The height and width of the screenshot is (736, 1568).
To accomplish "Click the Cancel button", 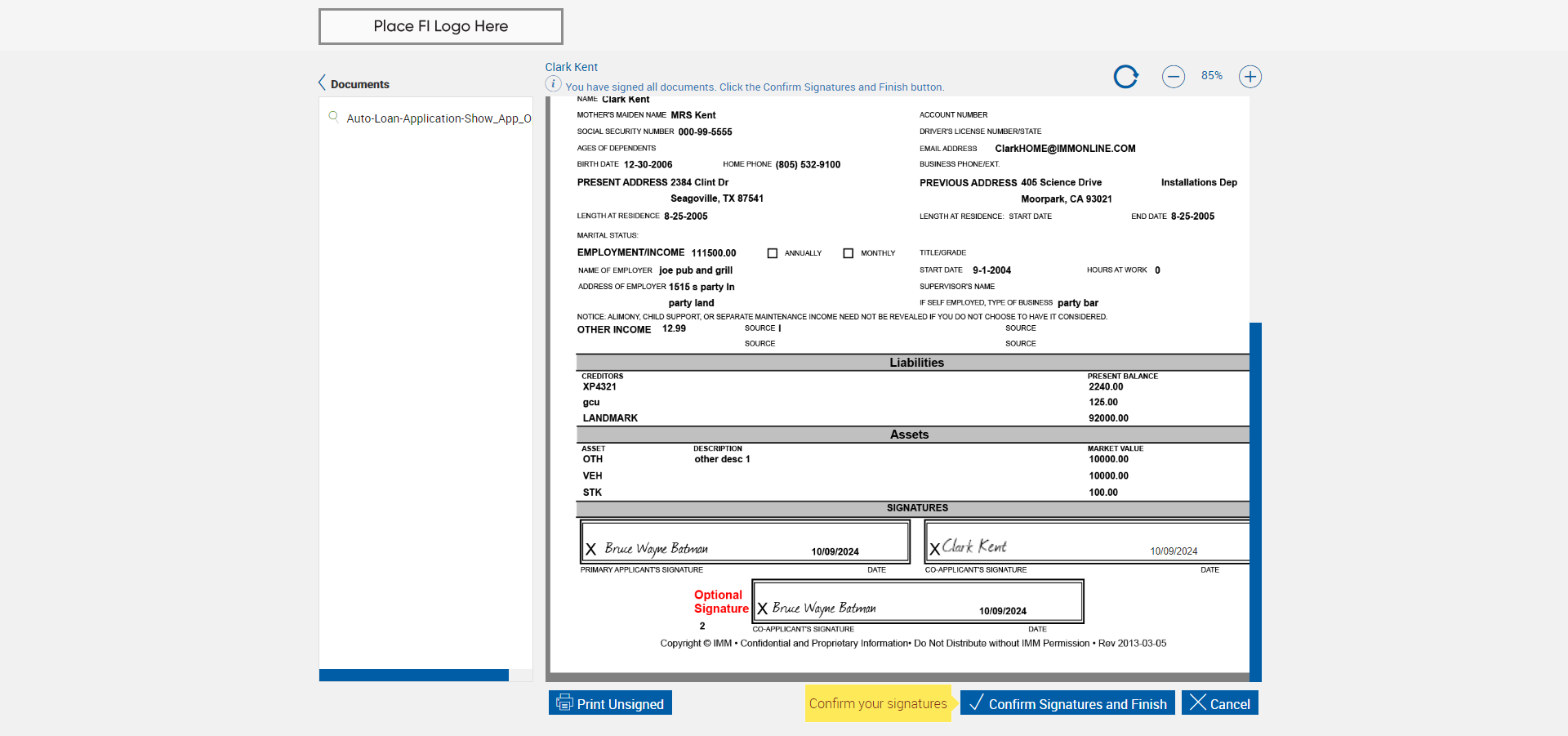I will click(x=1220, y=703).
